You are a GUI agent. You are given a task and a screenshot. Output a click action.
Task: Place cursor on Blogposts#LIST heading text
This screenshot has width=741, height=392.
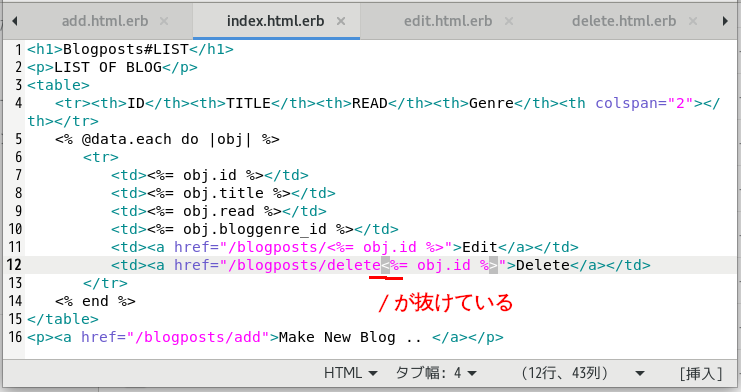[126, 49]
